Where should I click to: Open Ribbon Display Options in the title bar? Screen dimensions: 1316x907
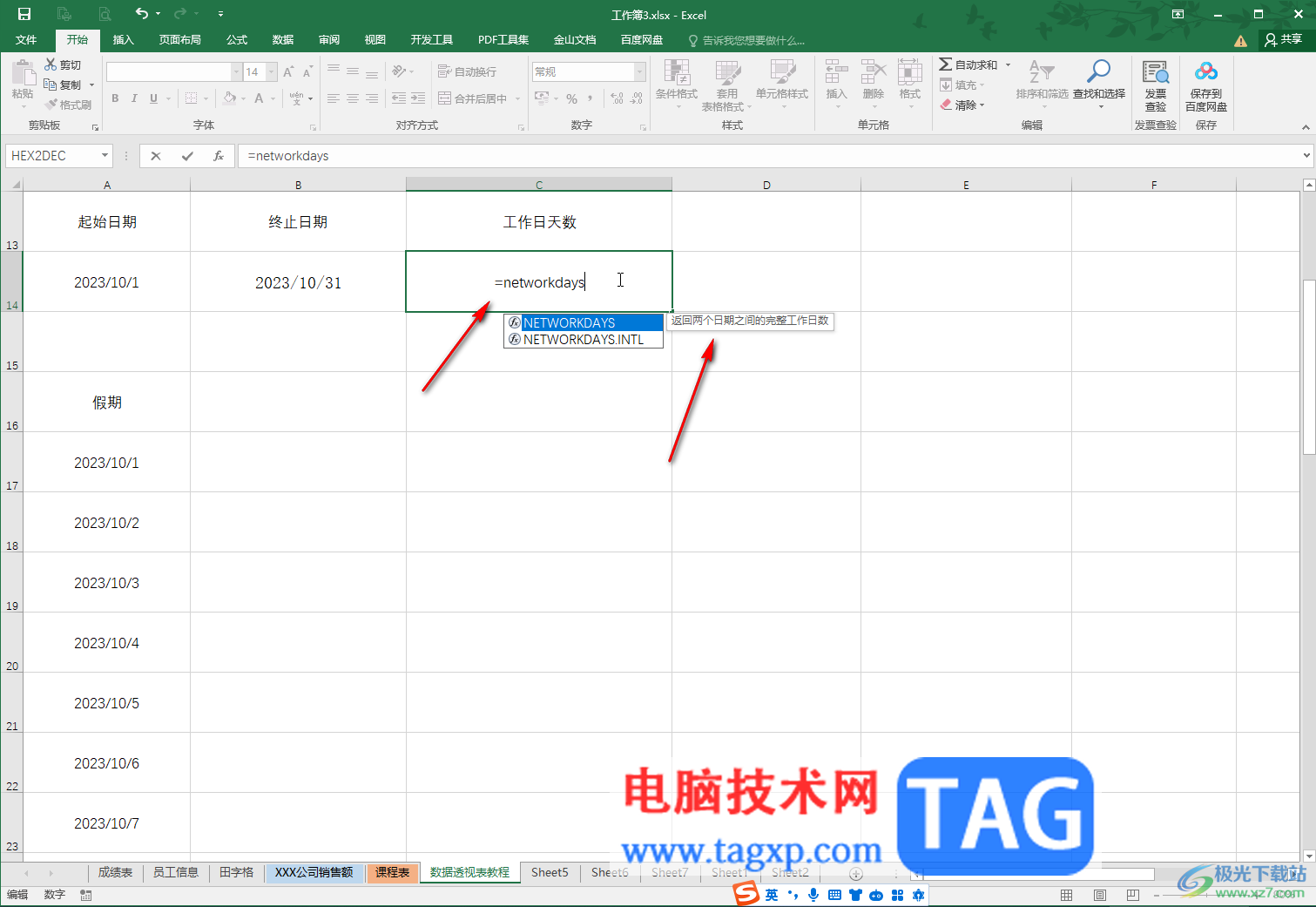tap(1178, 14)
